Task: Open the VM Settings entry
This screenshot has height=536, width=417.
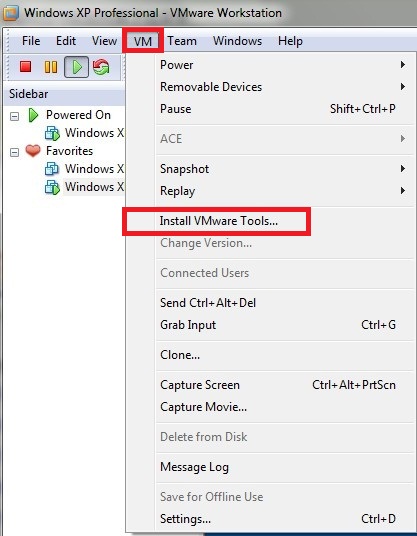Action: point(285,519)
